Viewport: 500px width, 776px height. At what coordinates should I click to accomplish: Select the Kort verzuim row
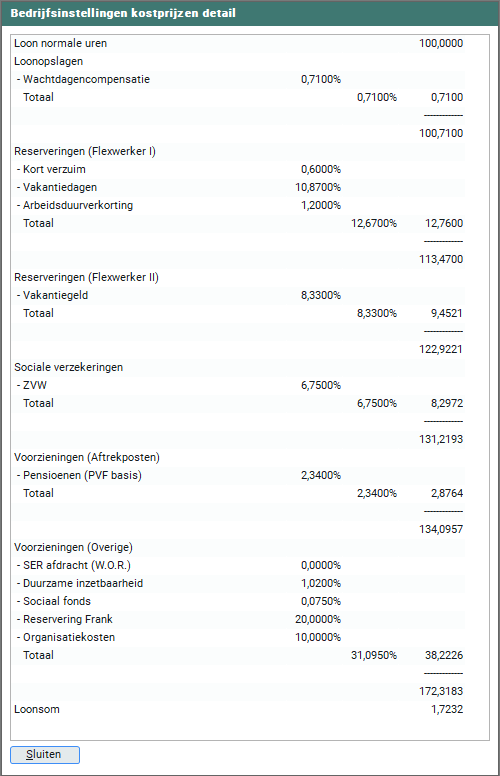click(239, 169)
